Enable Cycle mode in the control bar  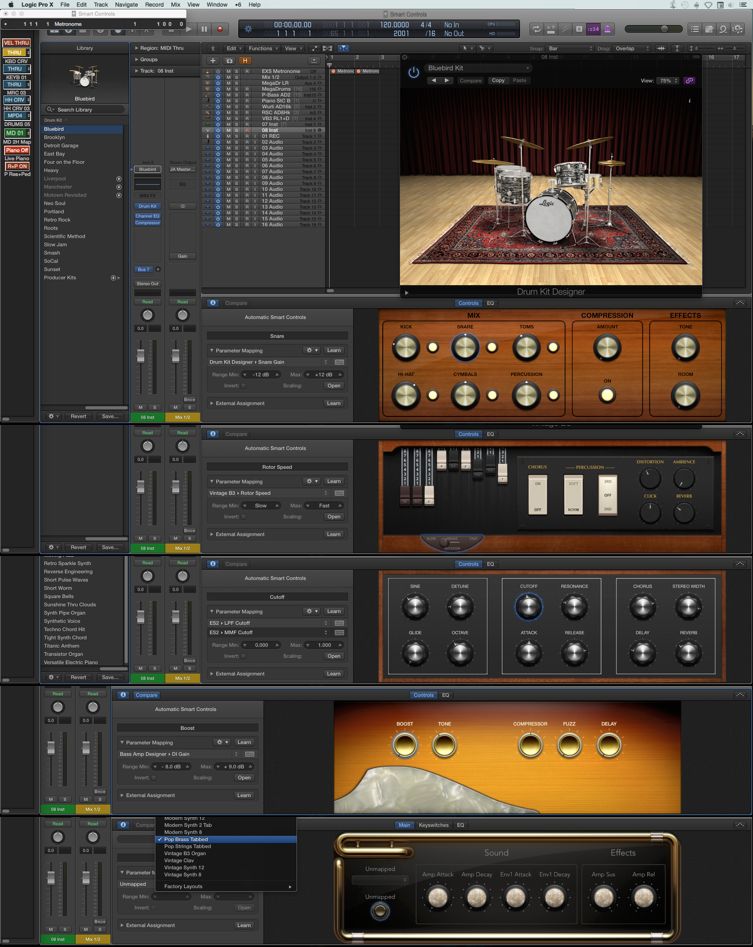click(x=536, y=28)
